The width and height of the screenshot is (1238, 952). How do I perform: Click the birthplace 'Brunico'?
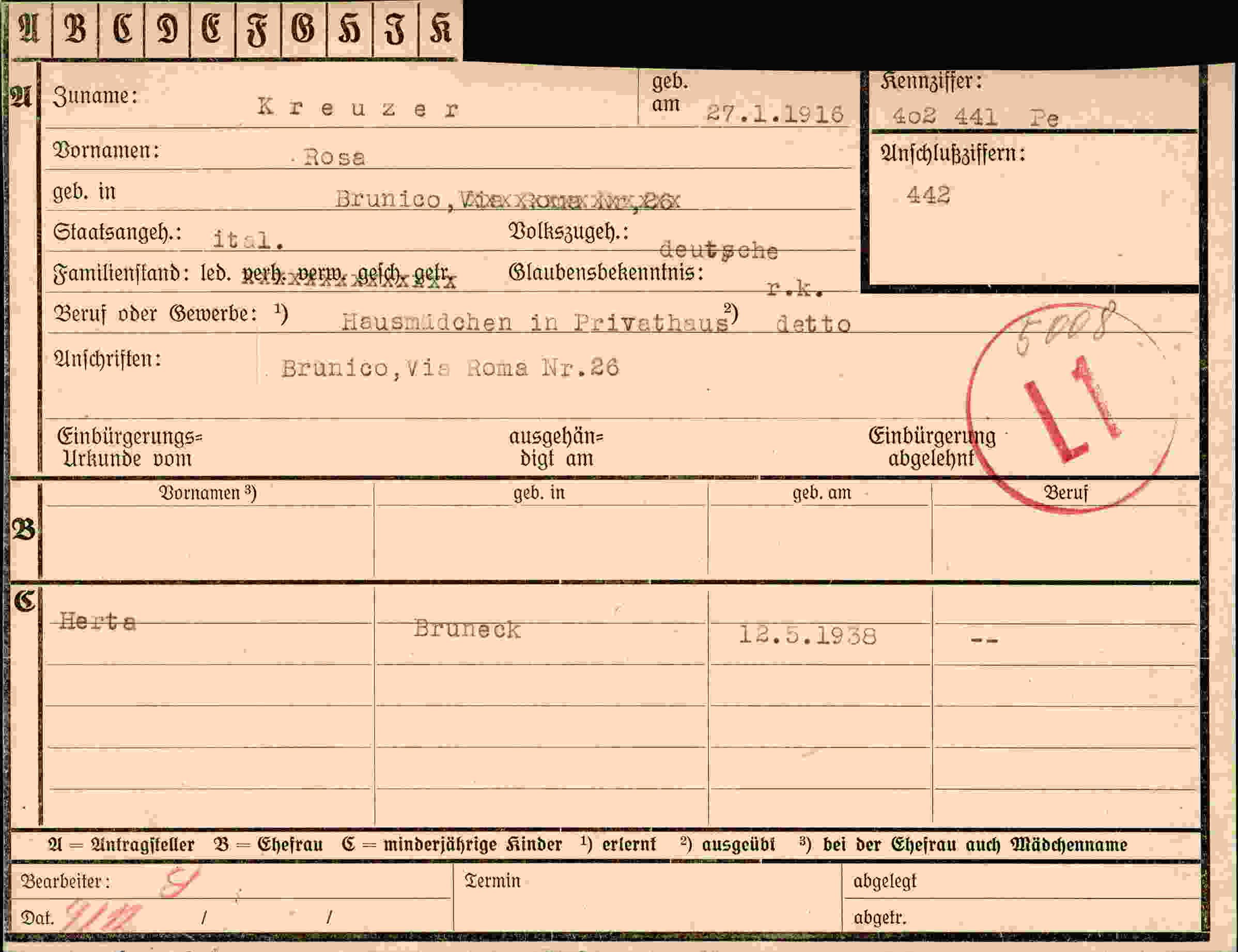[x=388, y=199]
